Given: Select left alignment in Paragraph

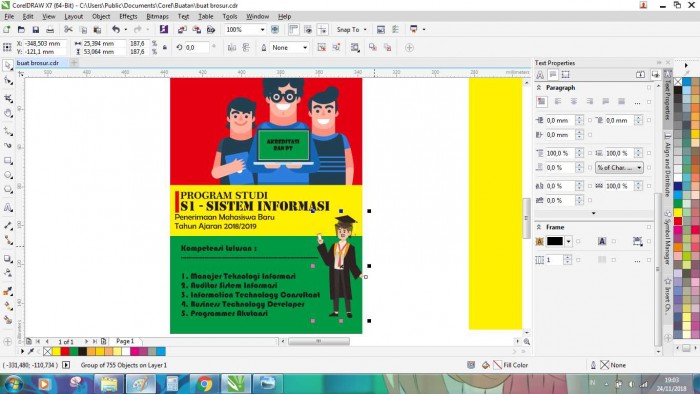Looking at the screenshot, I should (558, 102).
